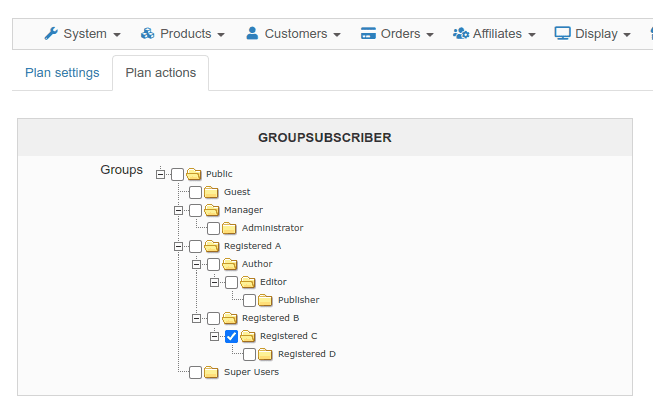Viewport: 653px width, 412px height.
Task: Click the Customers person icon
Action: point(252,33)
